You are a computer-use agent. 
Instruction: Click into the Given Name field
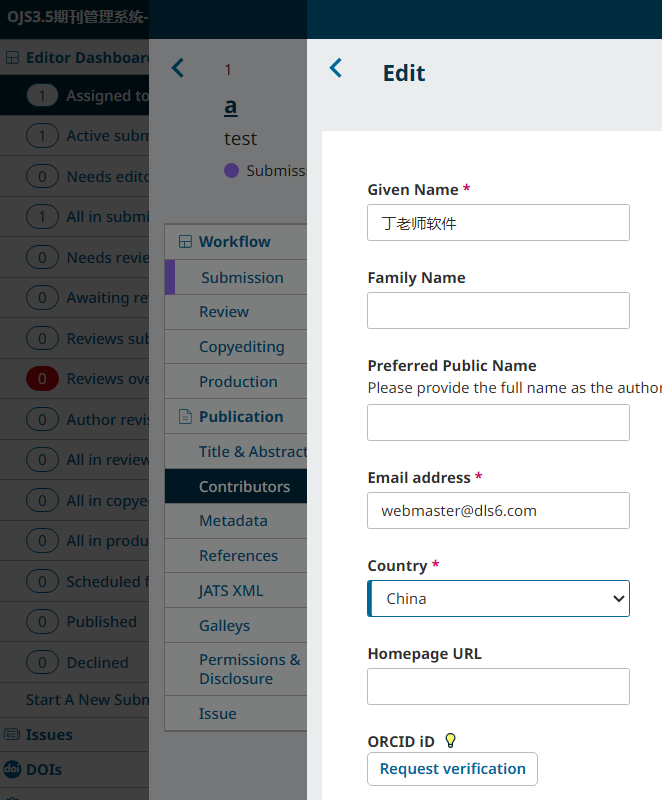click(x=498, y=223)
